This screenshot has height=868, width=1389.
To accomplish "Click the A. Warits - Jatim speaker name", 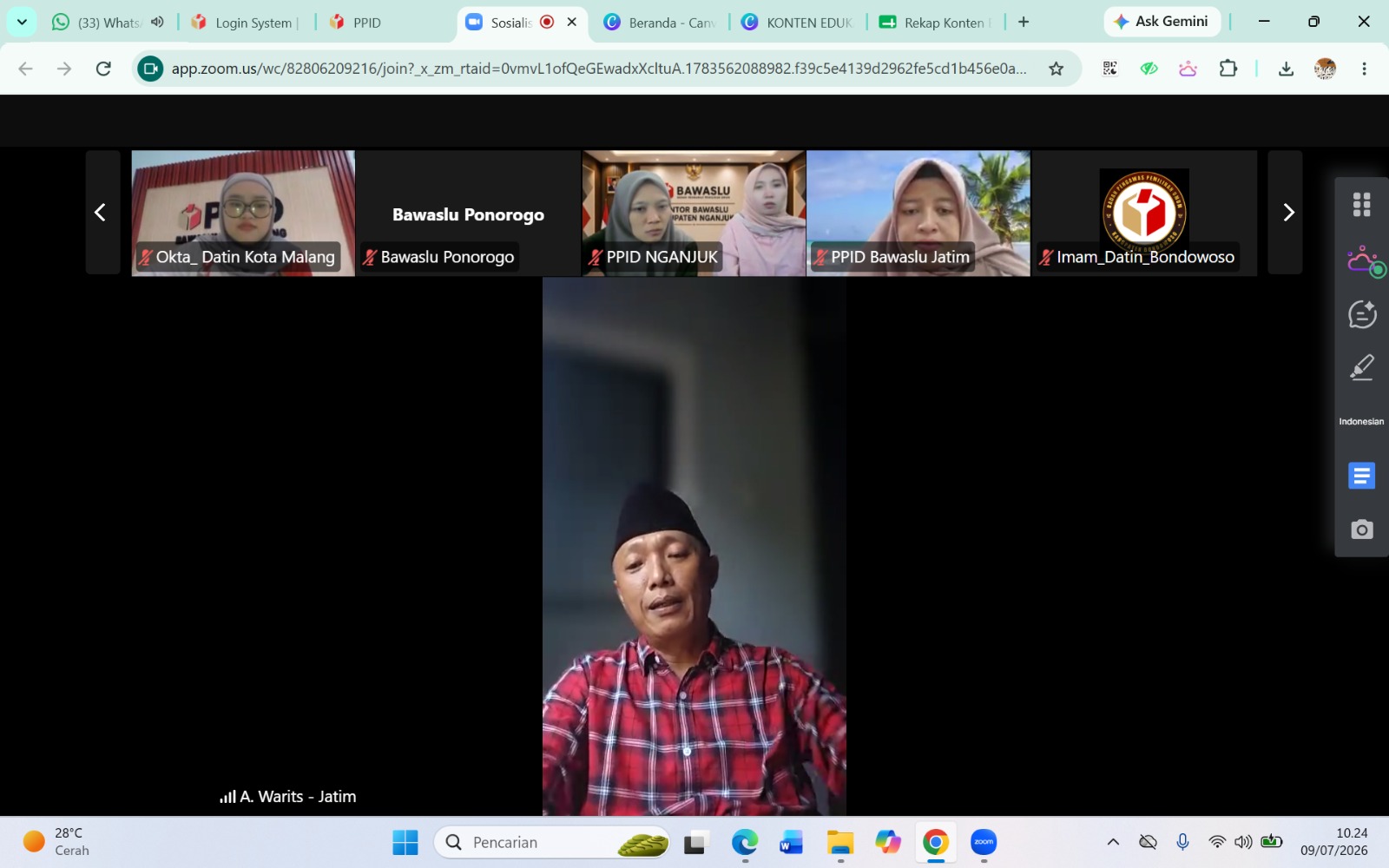I will click(x=298, y=797).
